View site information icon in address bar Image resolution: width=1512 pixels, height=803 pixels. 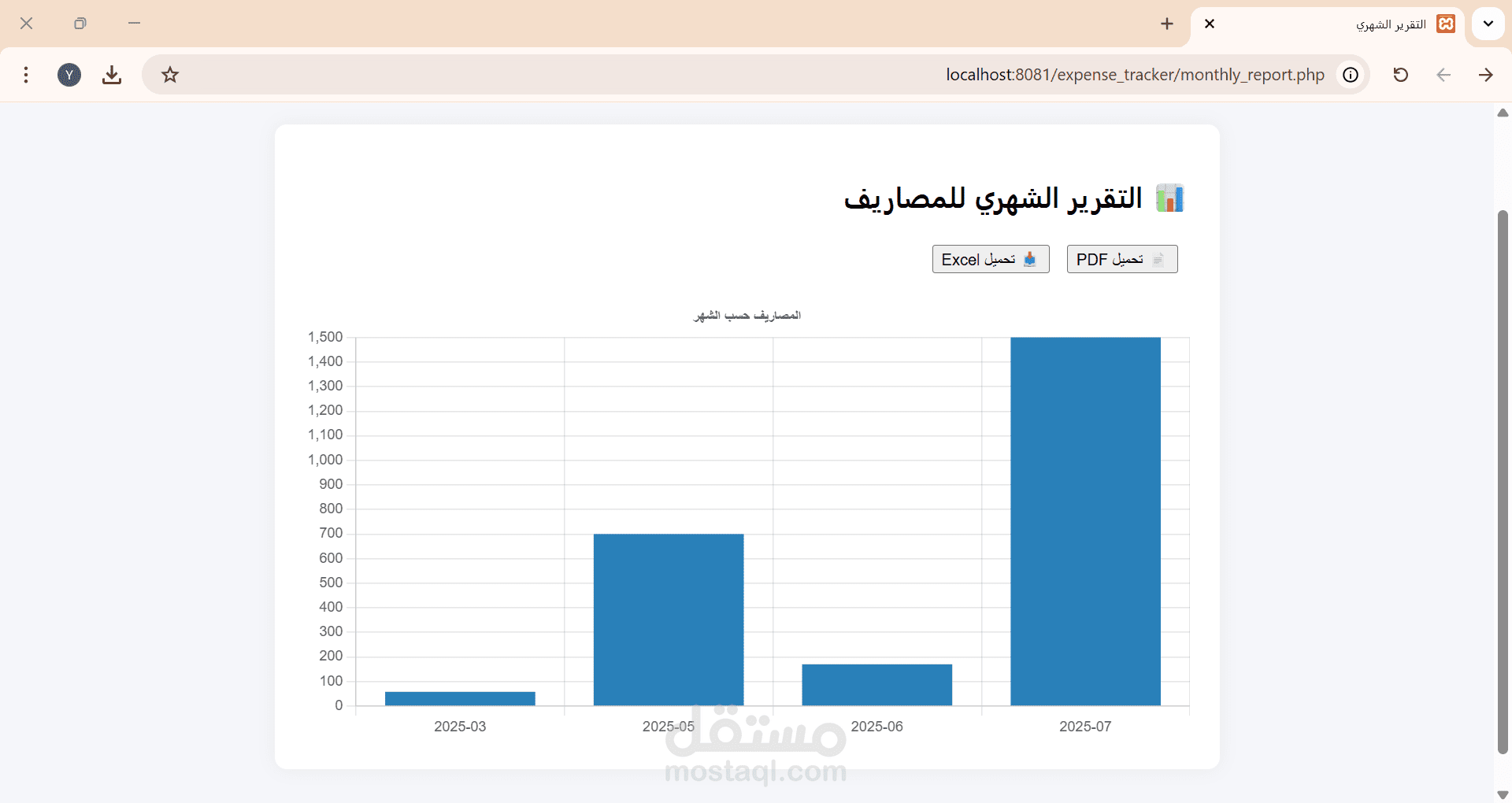1351,75
